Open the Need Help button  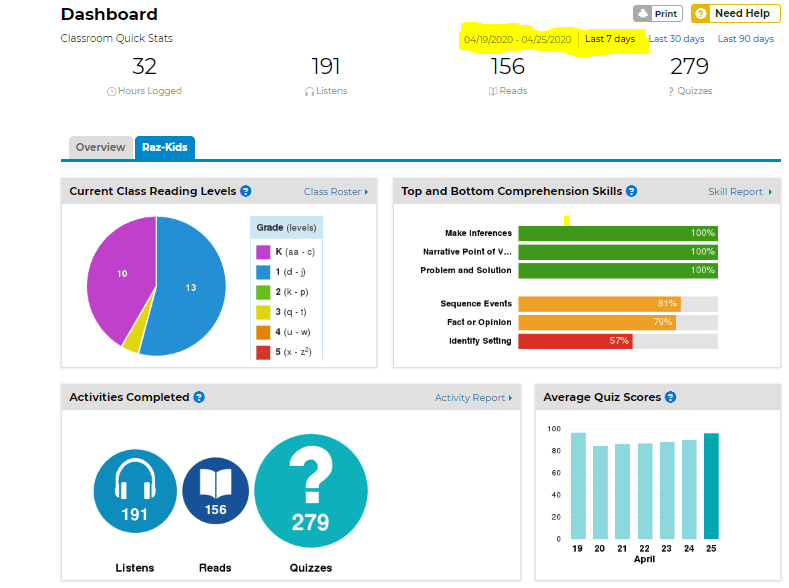735,14
